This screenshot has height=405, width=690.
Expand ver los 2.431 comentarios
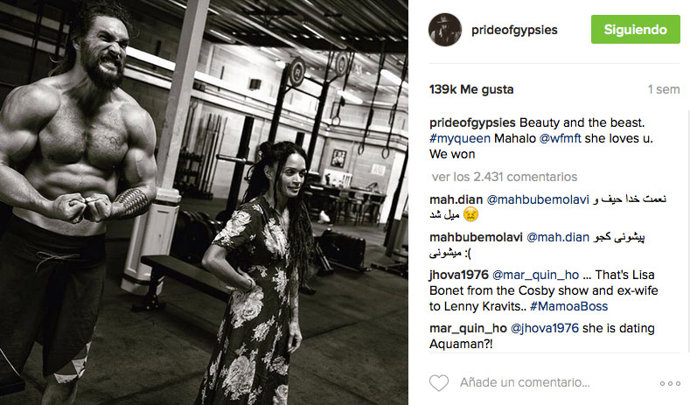coord(504,177)
